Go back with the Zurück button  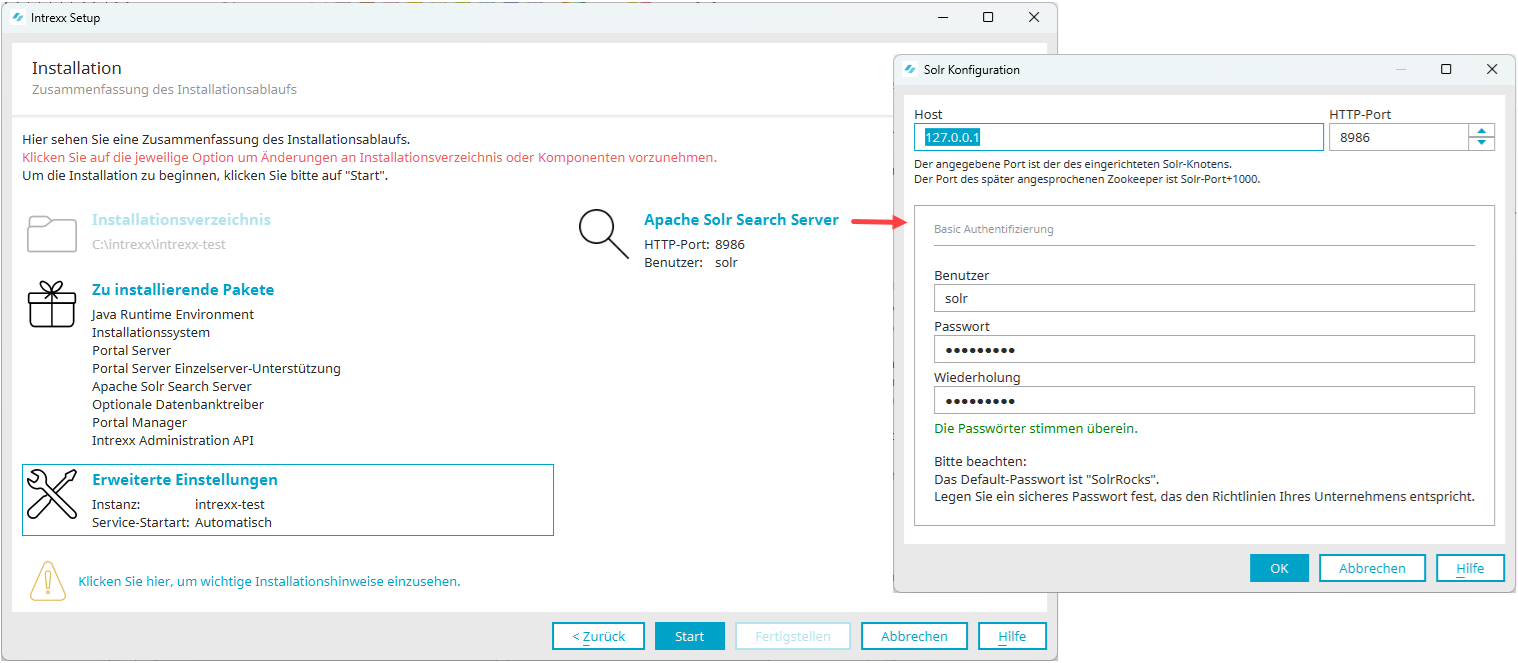point(598,636)
